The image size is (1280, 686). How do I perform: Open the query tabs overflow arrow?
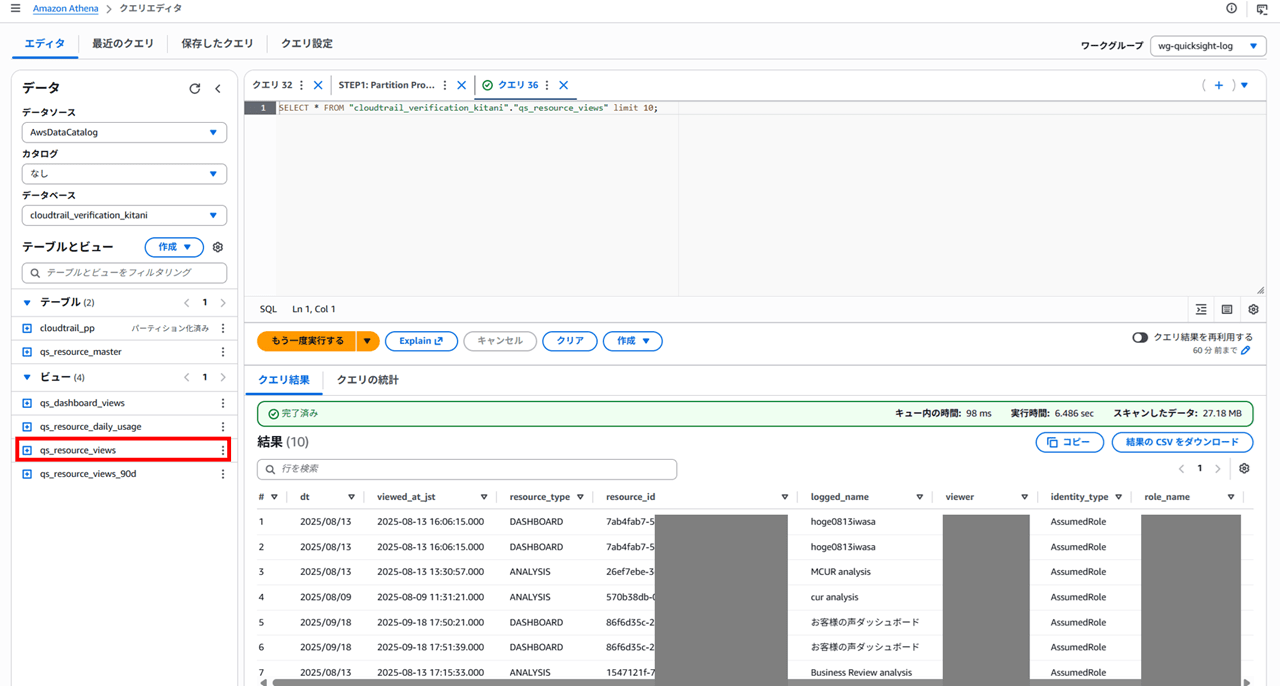tap(1244, 85)
